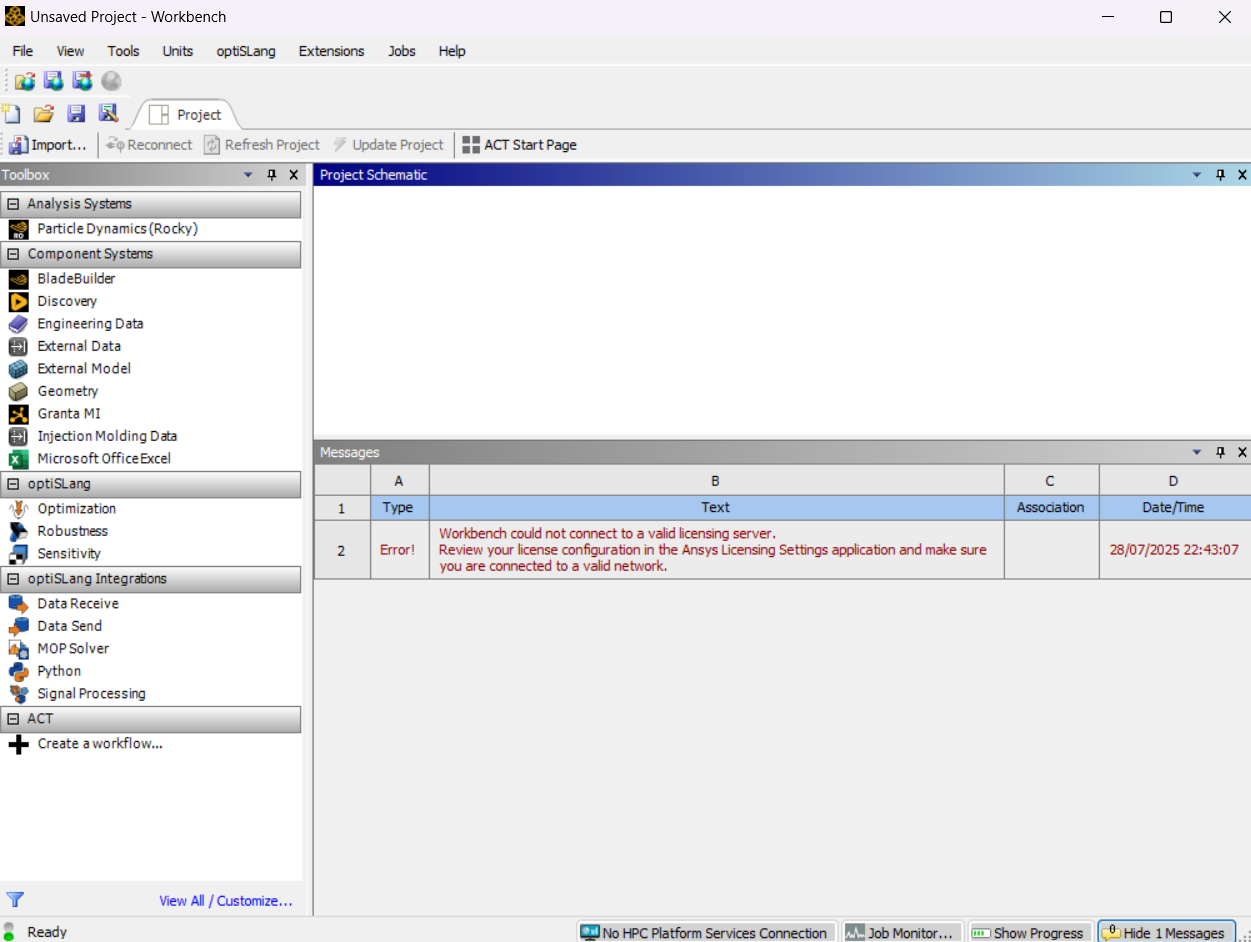Image resolution: width=1251 pixels, height=942 pixels.
Task: Click the Send changes to repository icon
Action: tap(82, 81)
